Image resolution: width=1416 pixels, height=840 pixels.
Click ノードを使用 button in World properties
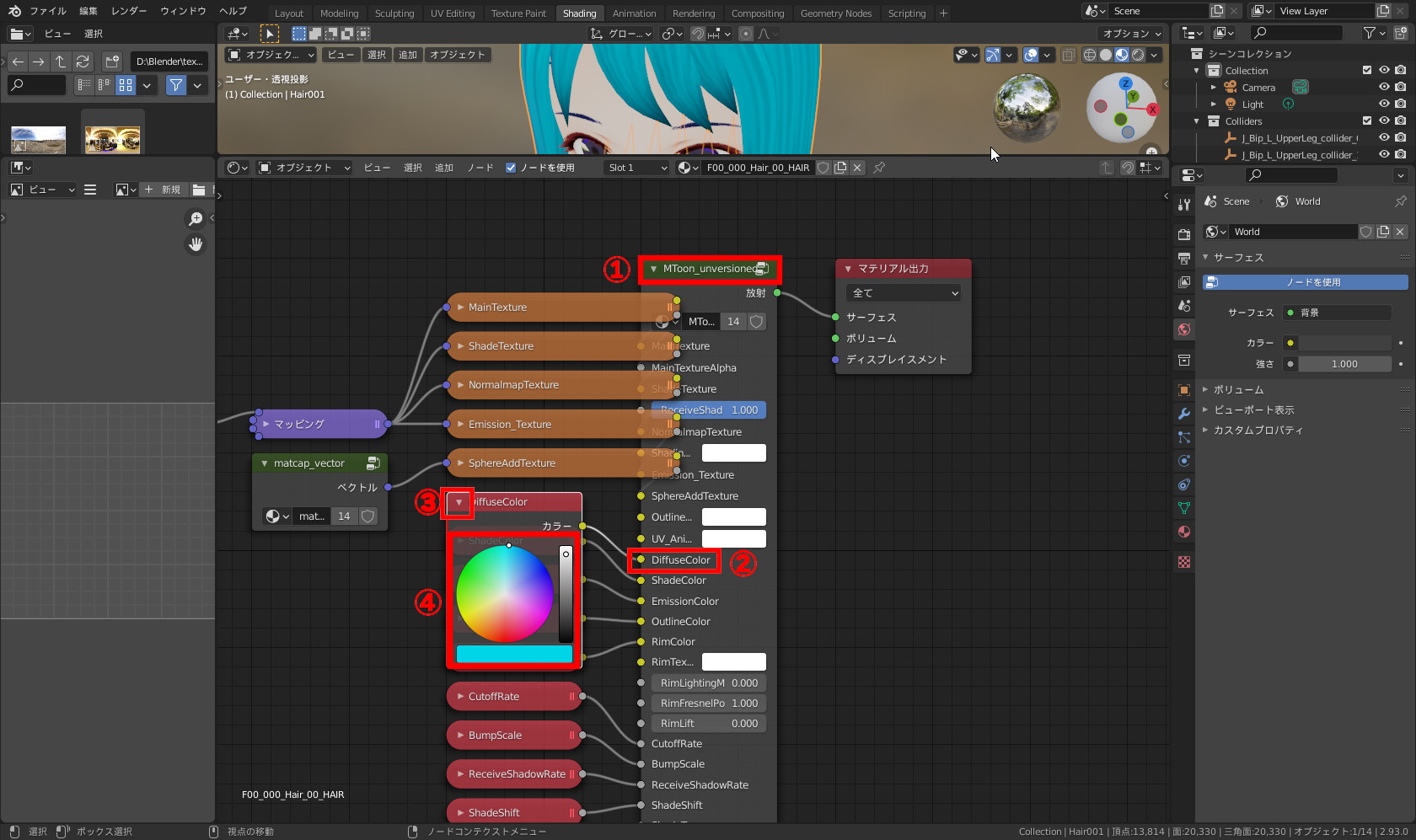coord(1306,282)
